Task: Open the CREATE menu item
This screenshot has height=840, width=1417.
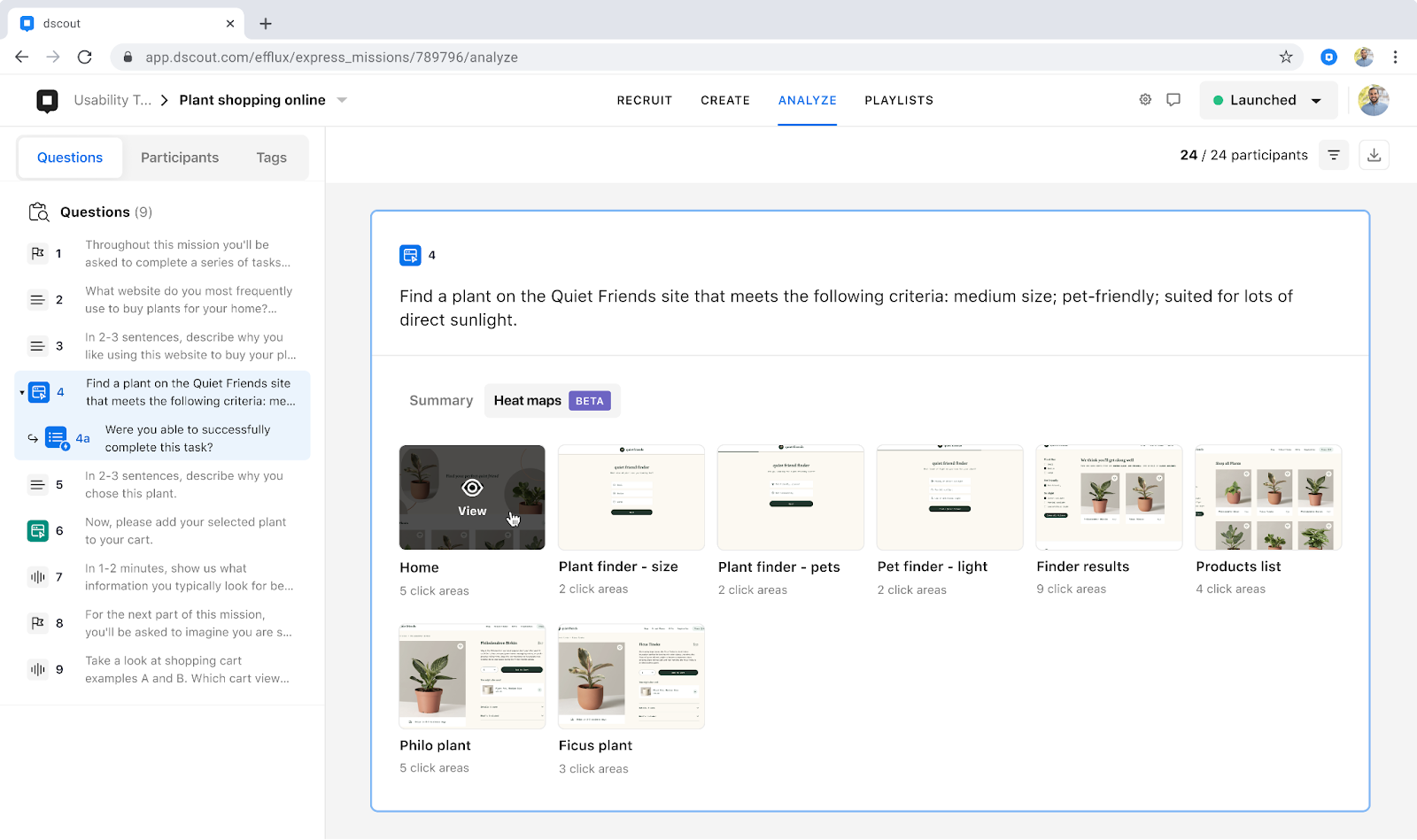Action: (725, 100)
